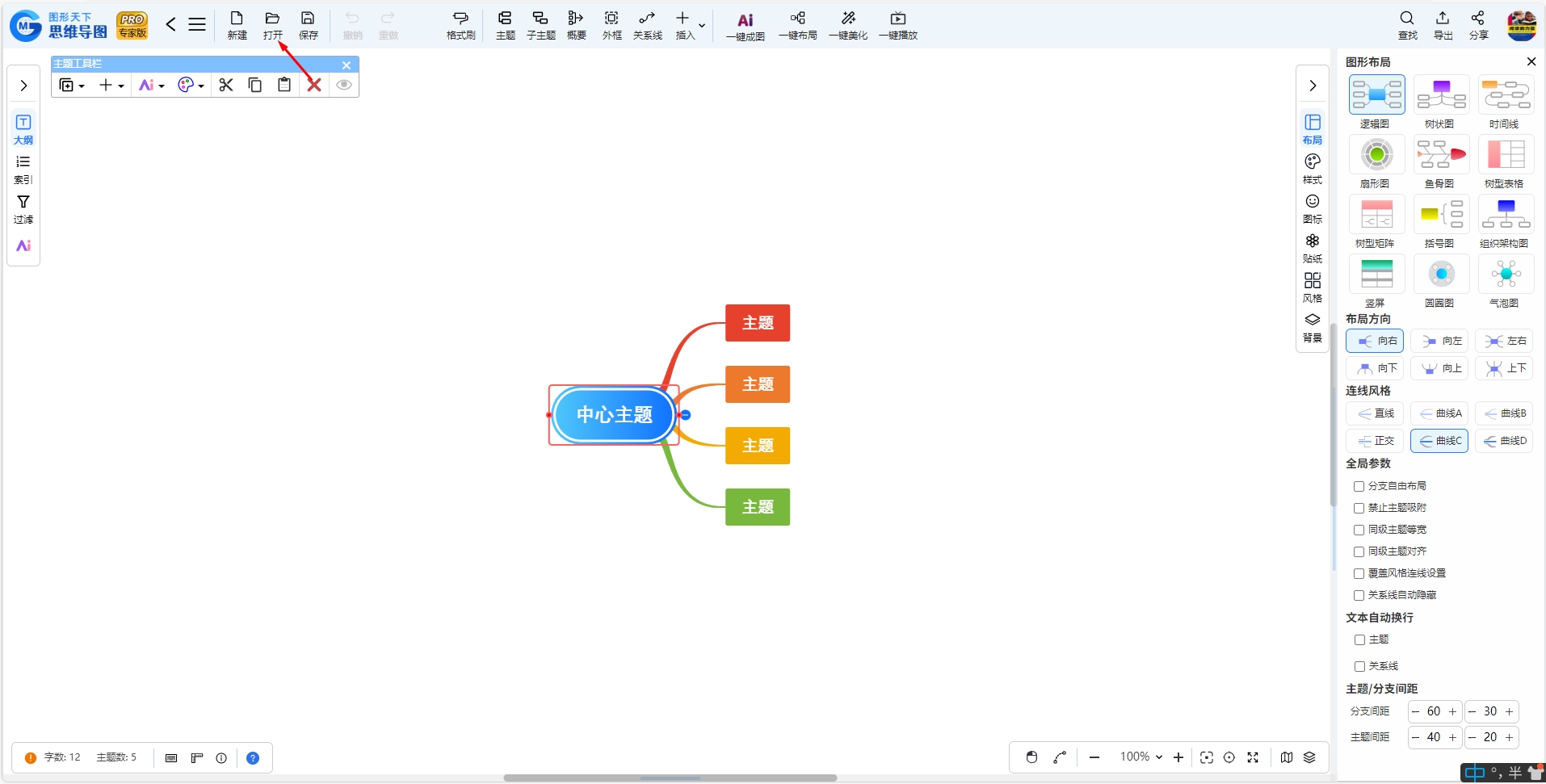The width and height of the screenshot is (1546, 784).
Task: Cut the topic with the scissors icon
Action: pyautogui.click(x=226, y=85)
